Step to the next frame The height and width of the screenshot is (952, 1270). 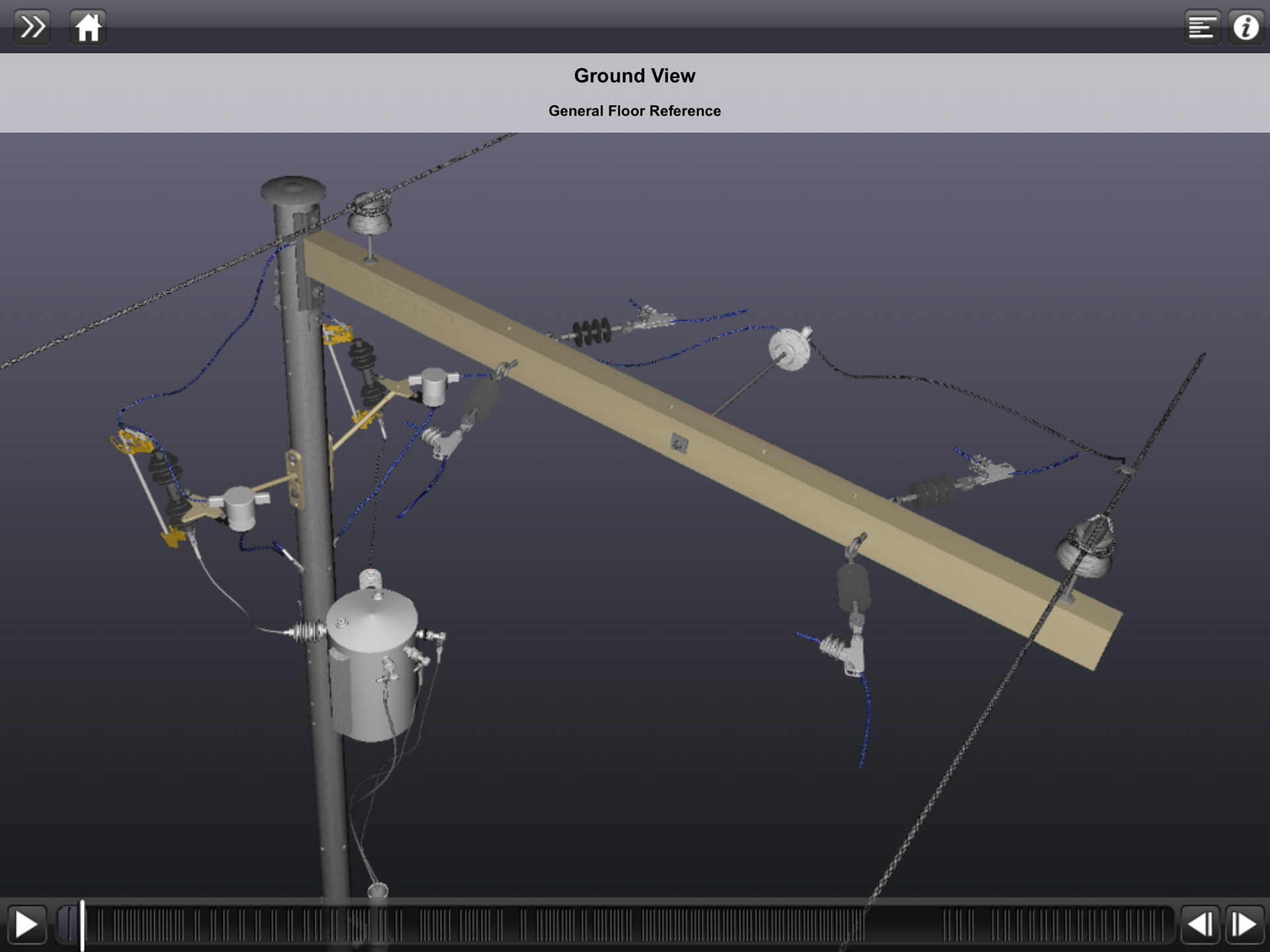tap(1244, 924)
